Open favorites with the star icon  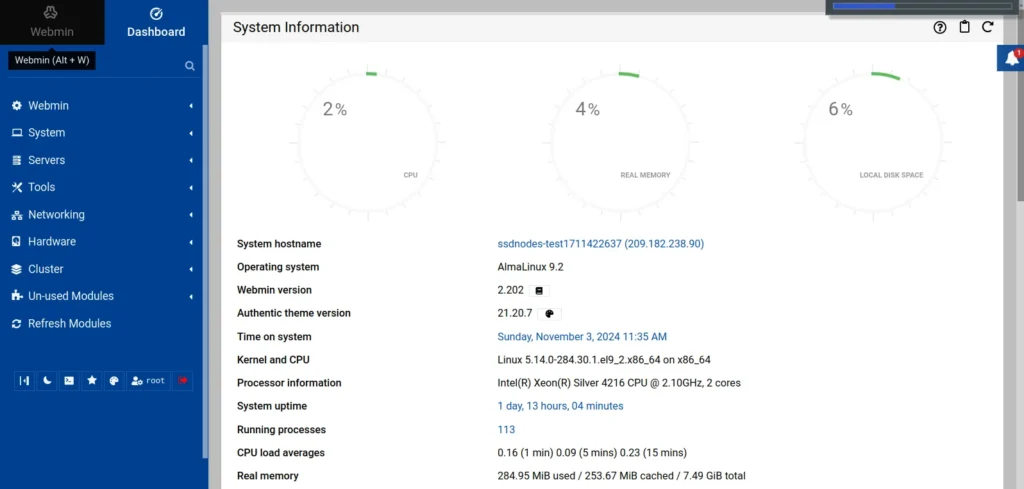pos(91,381)
